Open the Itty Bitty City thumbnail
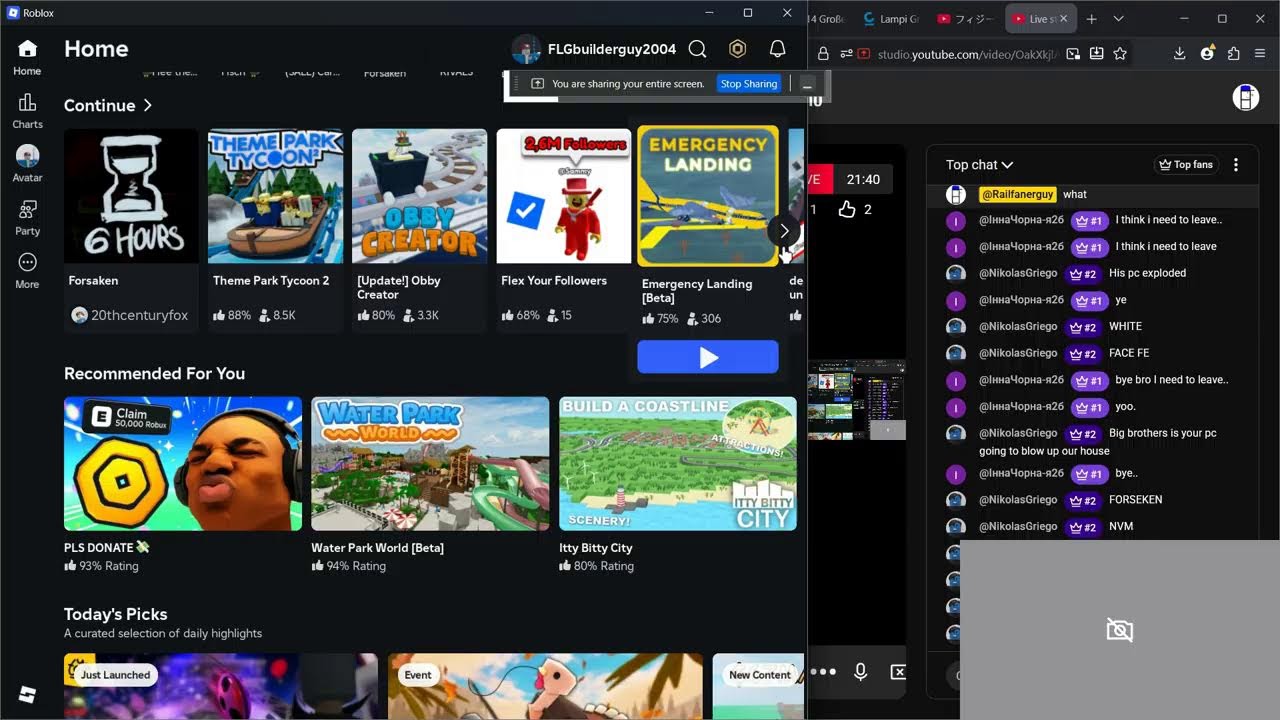 pyautogui.click(x=678, y=464)
